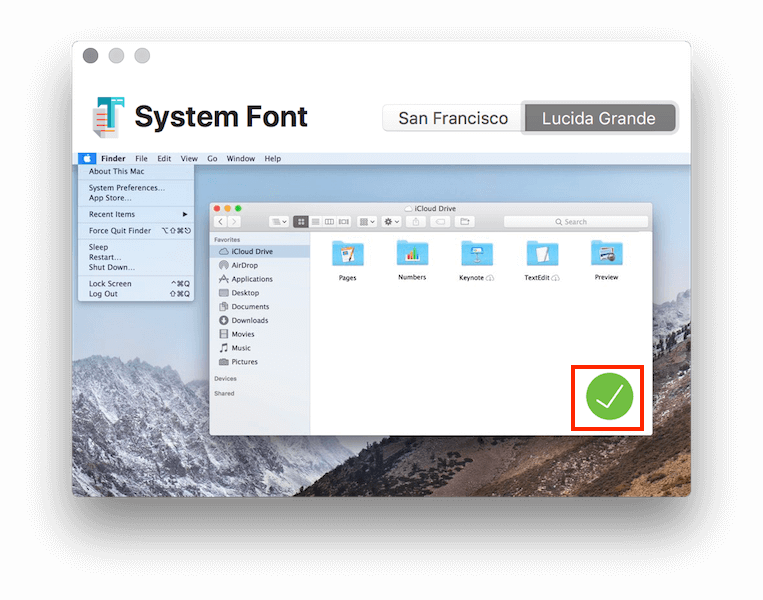
Task: Click the Devices sidebar heading
Action: coord(225,379)
